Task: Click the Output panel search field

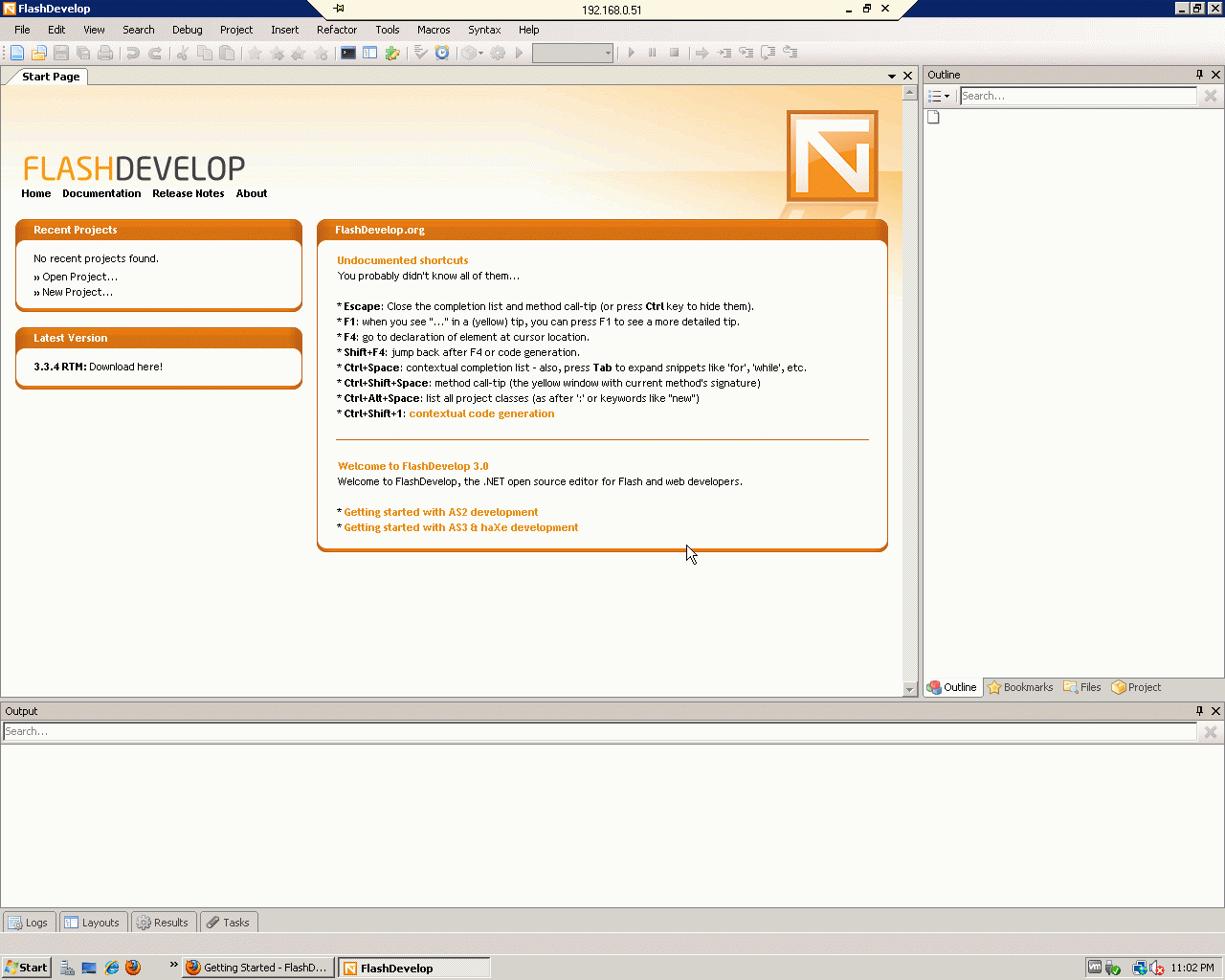Action: coord(599,731)
